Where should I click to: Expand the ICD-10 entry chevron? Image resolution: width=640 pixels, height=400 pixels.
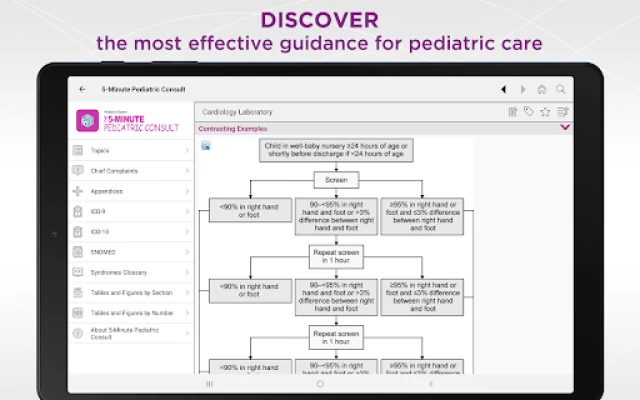[x=187, y=231]
